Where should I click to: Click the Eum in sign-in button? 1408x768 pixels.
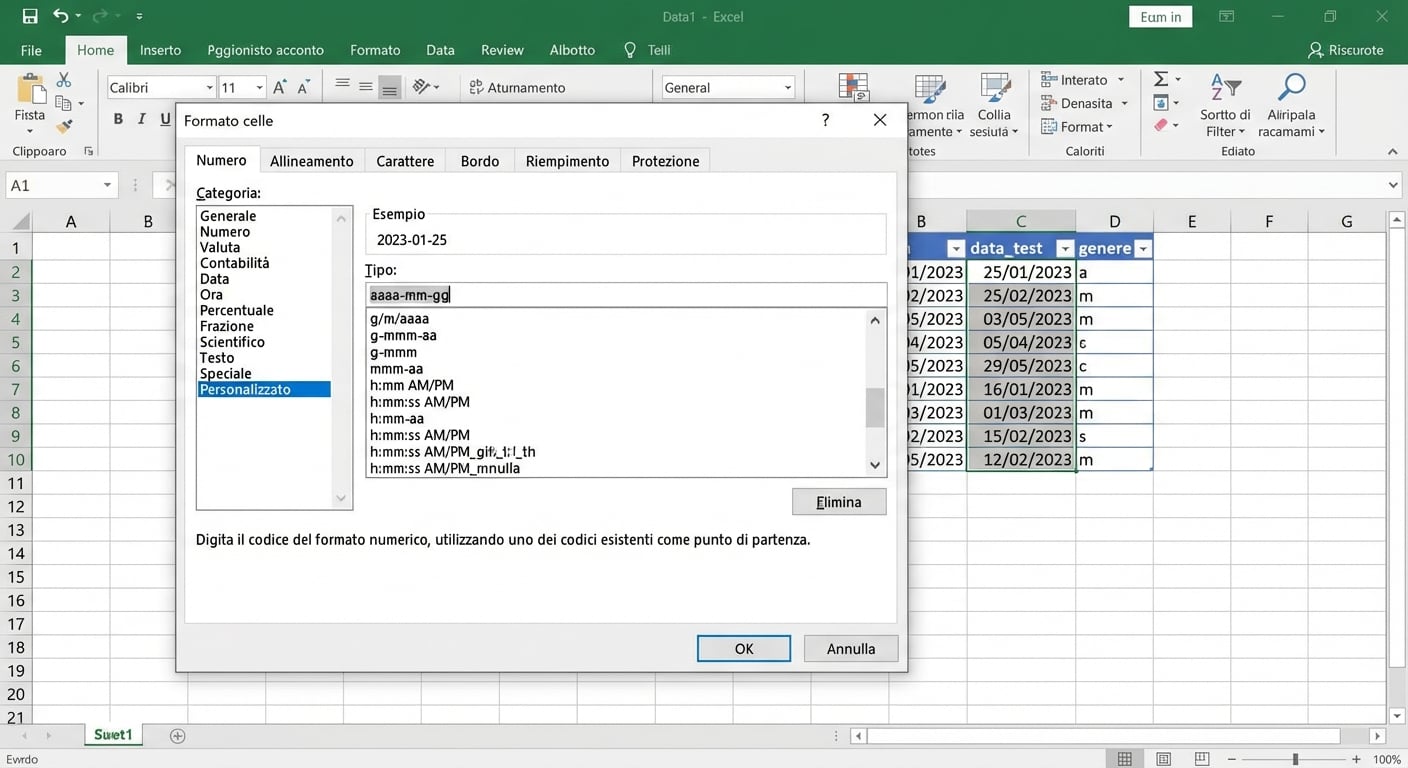1161,17
